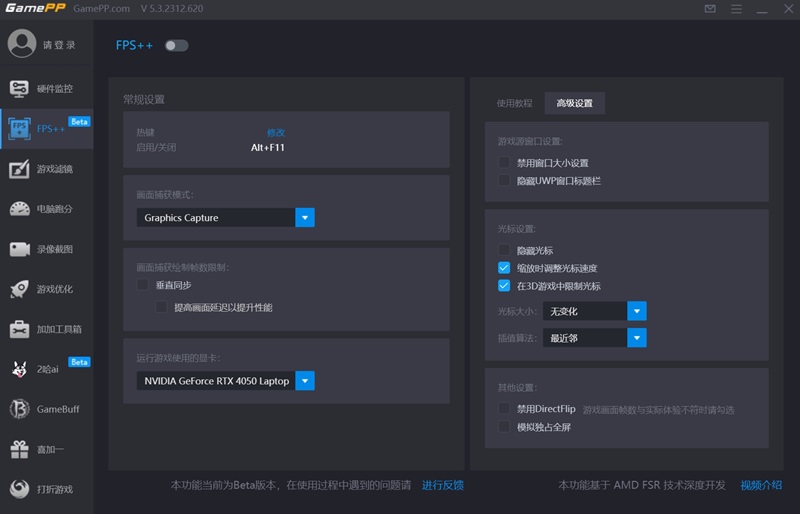Switch to the 使用教程 tab
The image size is (800, 514).
514,103
